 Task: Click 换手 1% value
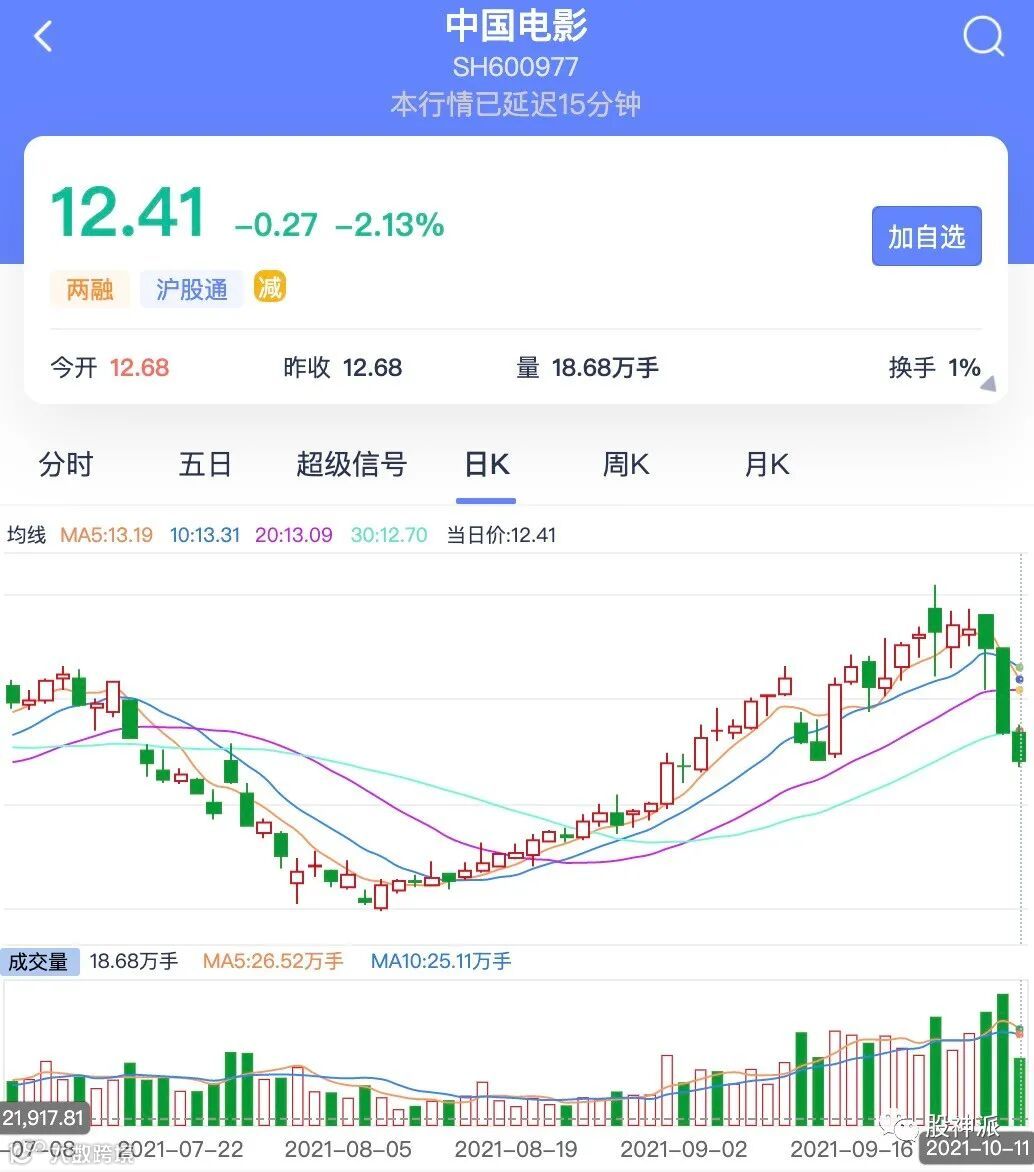935,368
